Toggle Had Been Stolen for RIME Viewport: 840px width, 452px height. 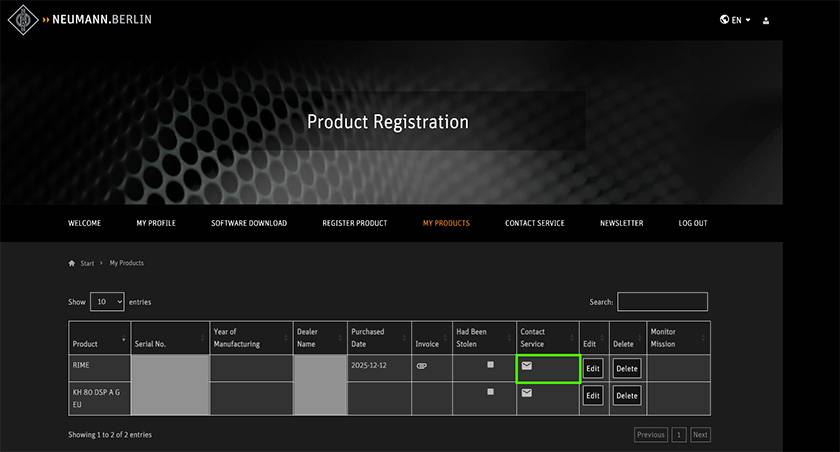pyautogui.click(x=490, y=365)
